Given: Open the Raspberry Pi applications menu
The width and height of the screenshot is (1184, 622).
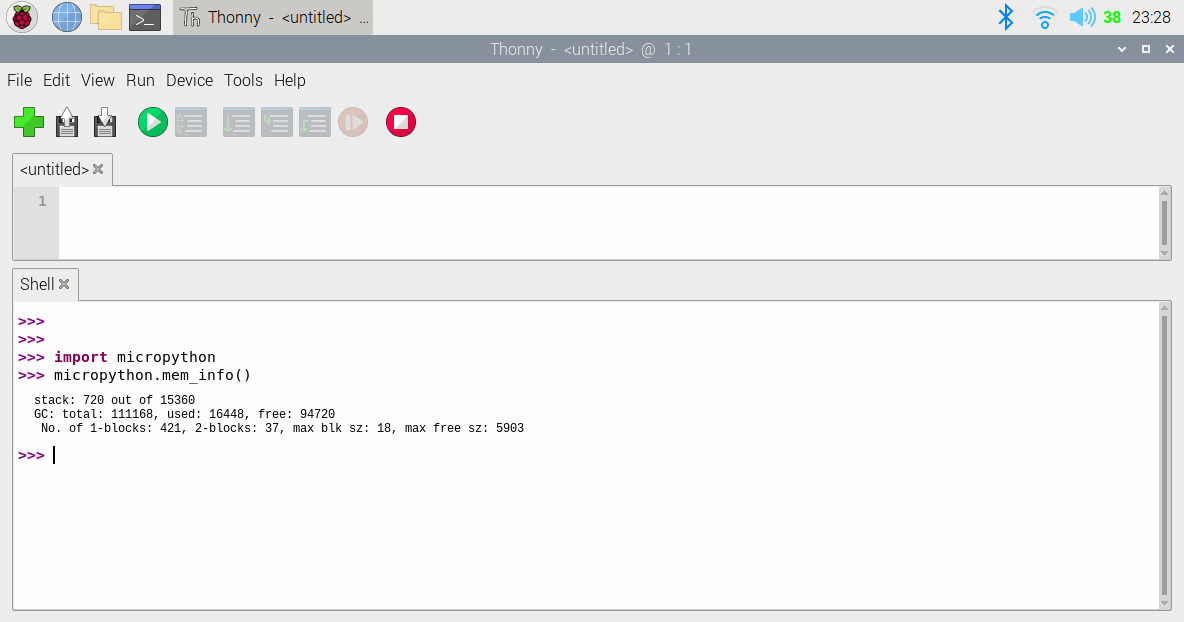Looking at the screenshot, I should coord(21,16).
